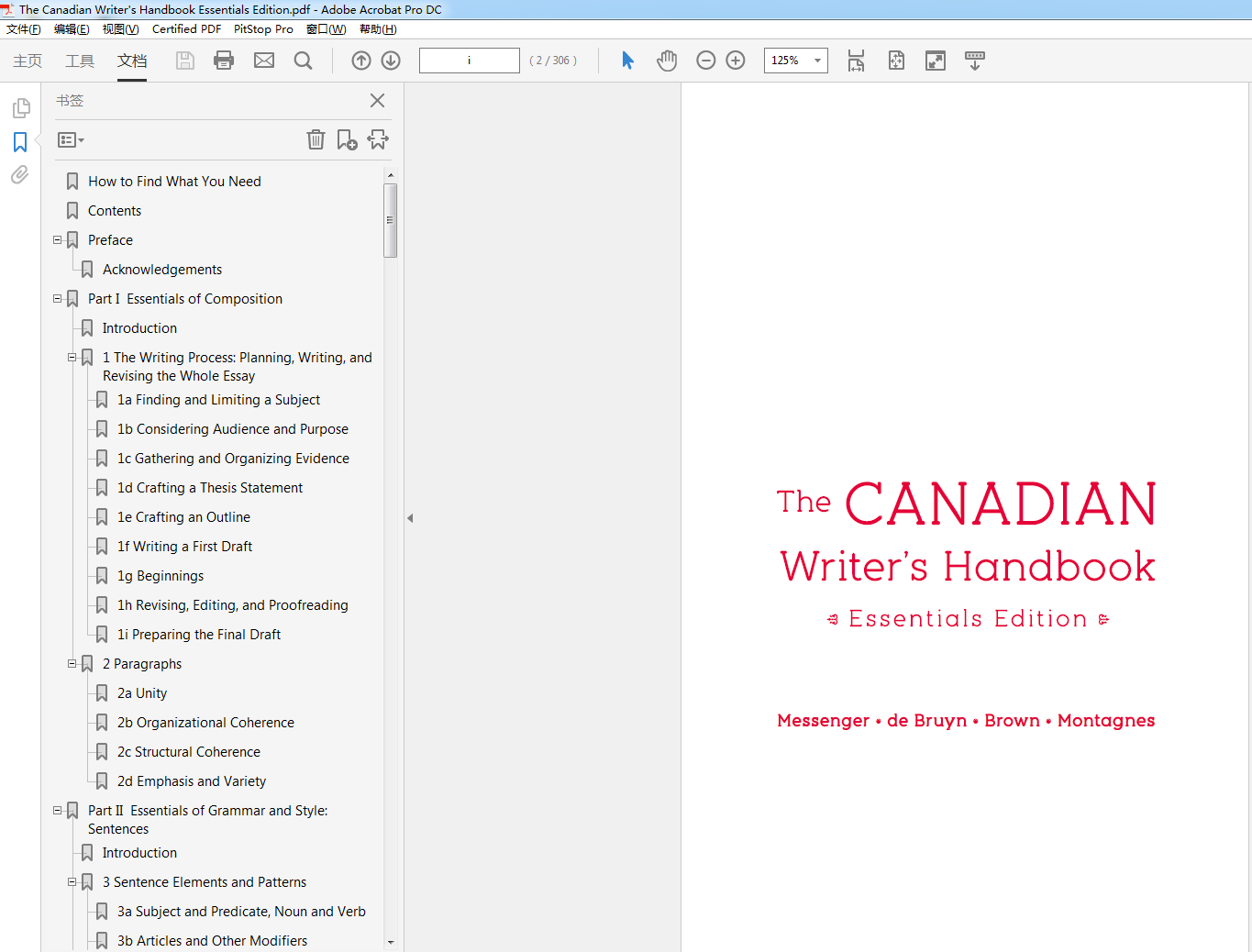Go to 1h Revising, Editing, and Proofreading
The height and width of the screenshot is (952, 1252).
233,605
